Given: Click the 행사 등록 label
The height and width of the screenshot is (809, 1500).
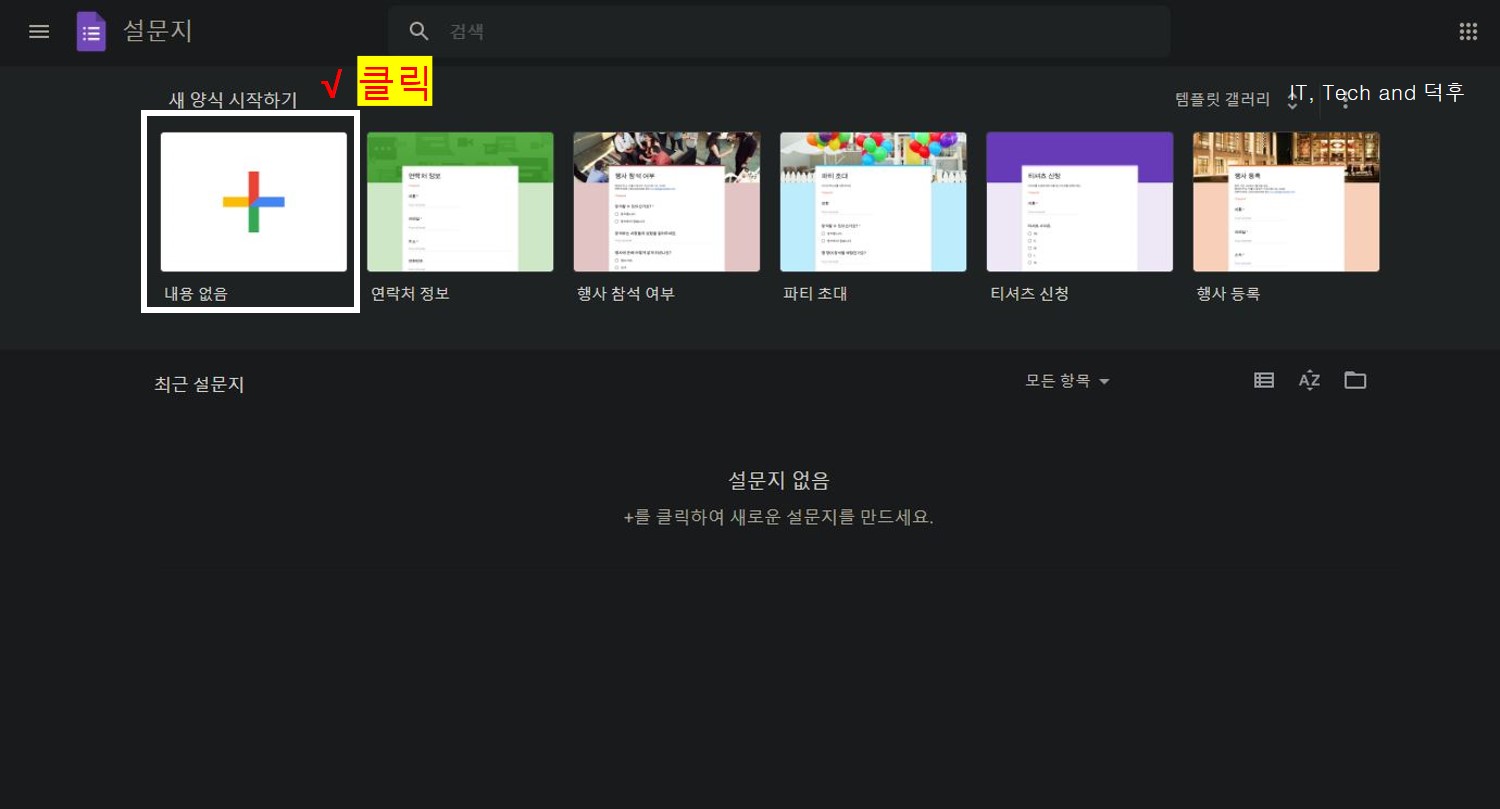Looking at the screenshot, I should tap(1228, 294).
